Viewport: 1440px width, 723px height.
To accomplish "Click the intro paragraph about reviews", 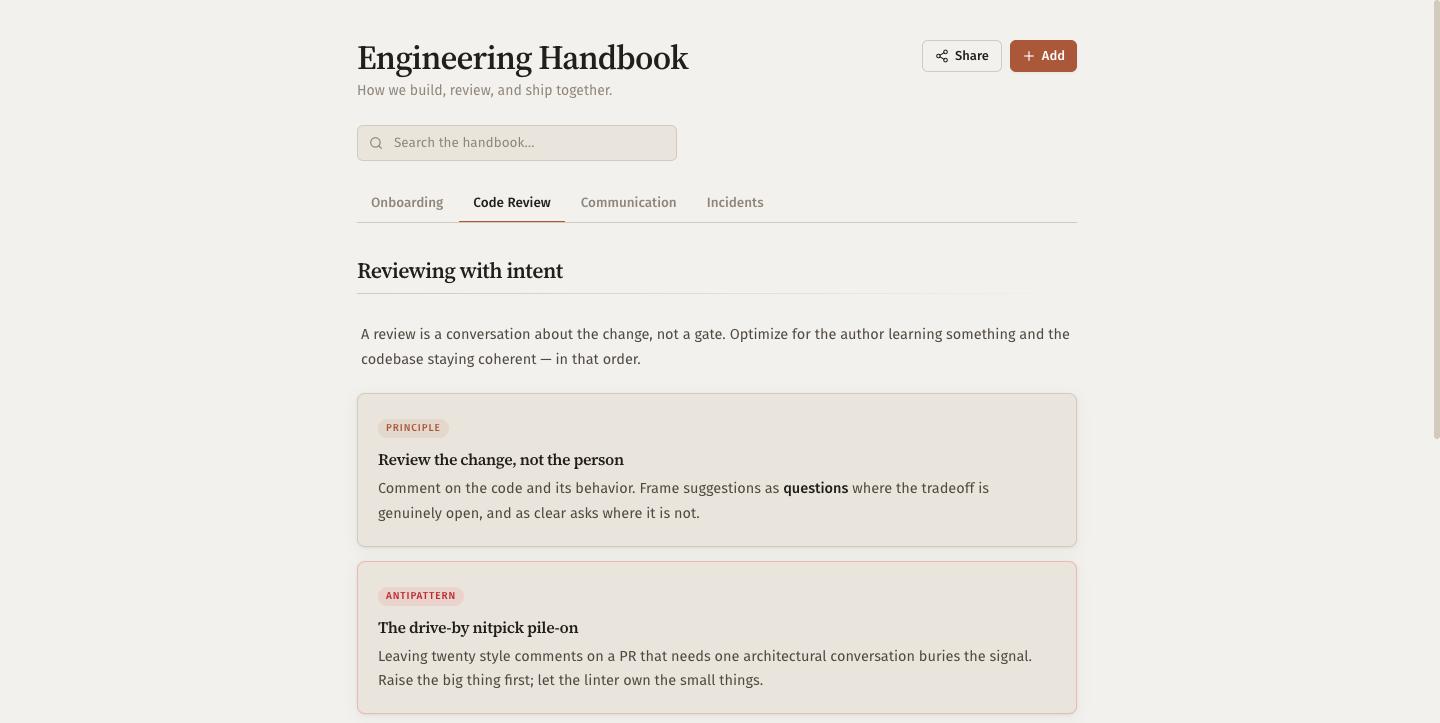I will point(716,346).
